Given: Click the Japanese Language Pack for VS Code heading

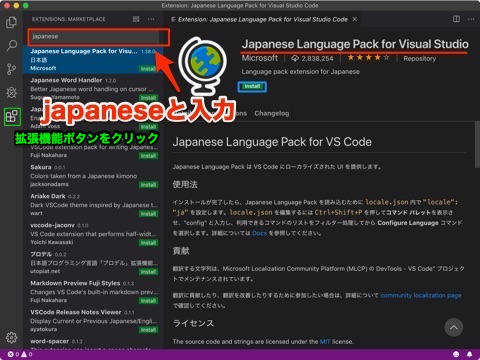Looking at the screenshot, I should tap(272, 142).
